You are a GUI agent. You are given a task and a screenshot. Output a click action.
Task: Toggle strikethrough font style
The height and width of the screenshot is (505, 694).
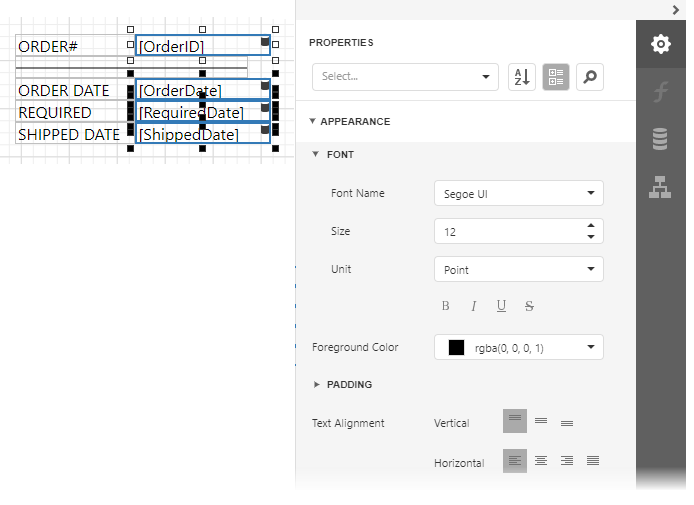(x=529, y=306)
